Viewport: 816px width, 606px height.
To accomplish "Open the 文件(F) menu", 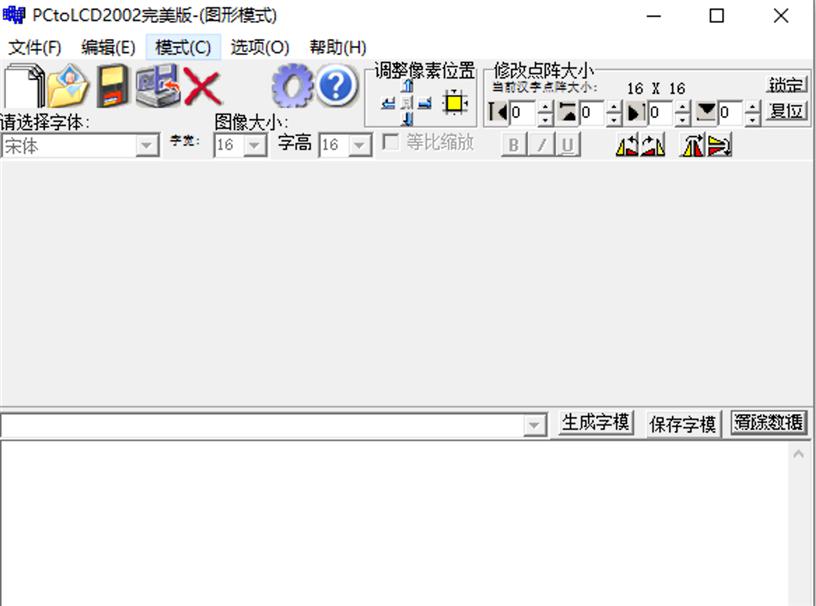I will (x=35, y=47).
